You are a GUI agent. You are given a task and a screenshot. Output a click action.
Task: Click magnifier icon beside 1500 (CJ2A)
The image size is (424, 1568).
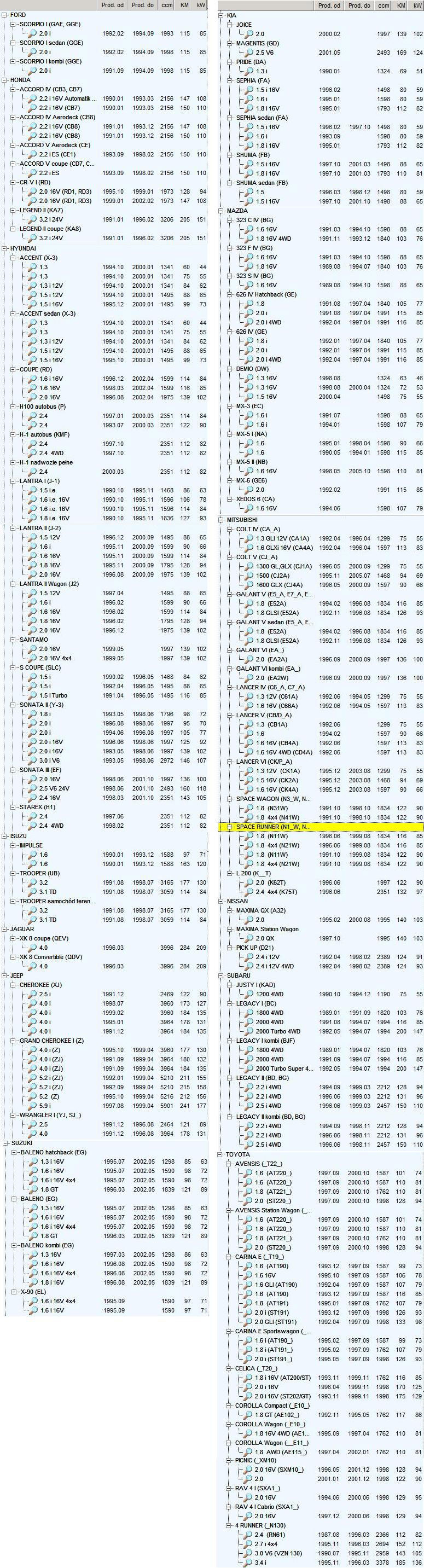(x=249, y=576)
